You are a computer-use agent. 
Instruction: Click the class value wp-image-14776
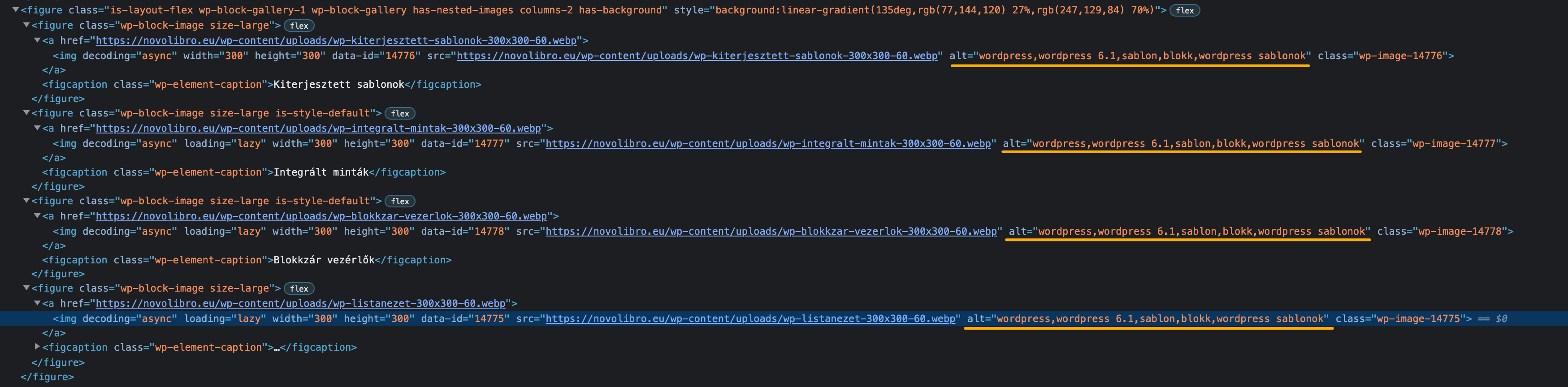click(x=1401, y=56)
